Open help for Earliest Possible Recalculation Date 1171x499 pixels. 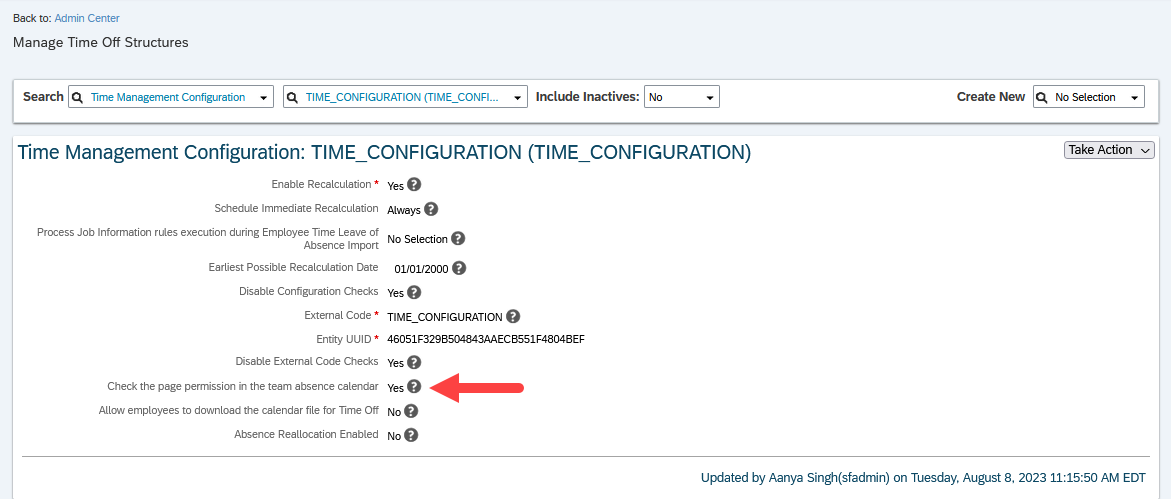[x=459, y=268]
